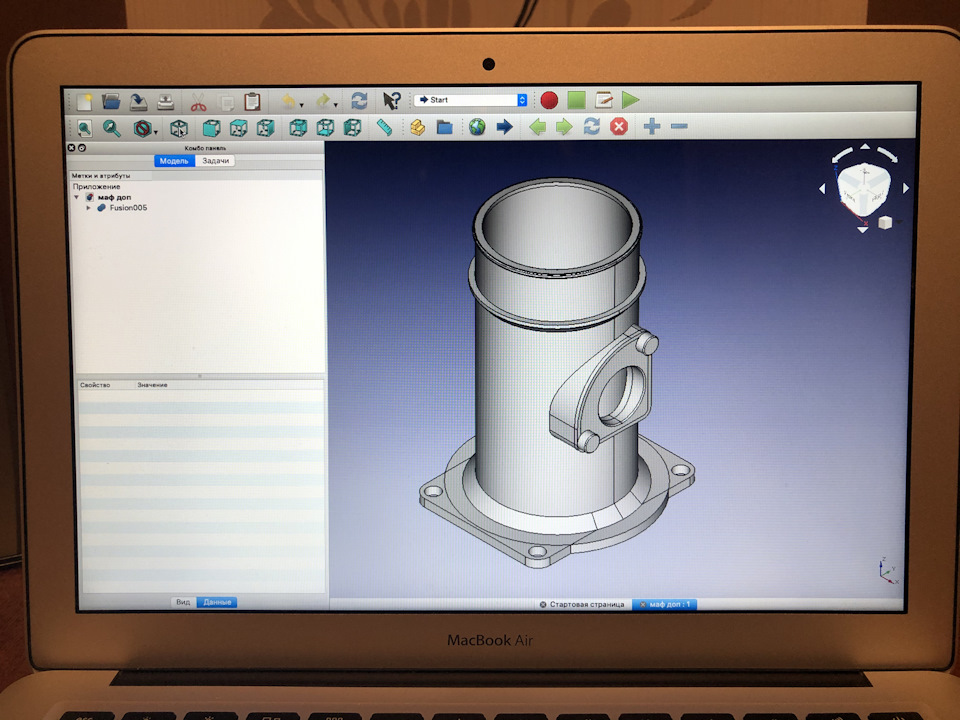Screen dimensions: 960x720
Task: Open the macros dialog notepad icon
Action: pos(604,99)
